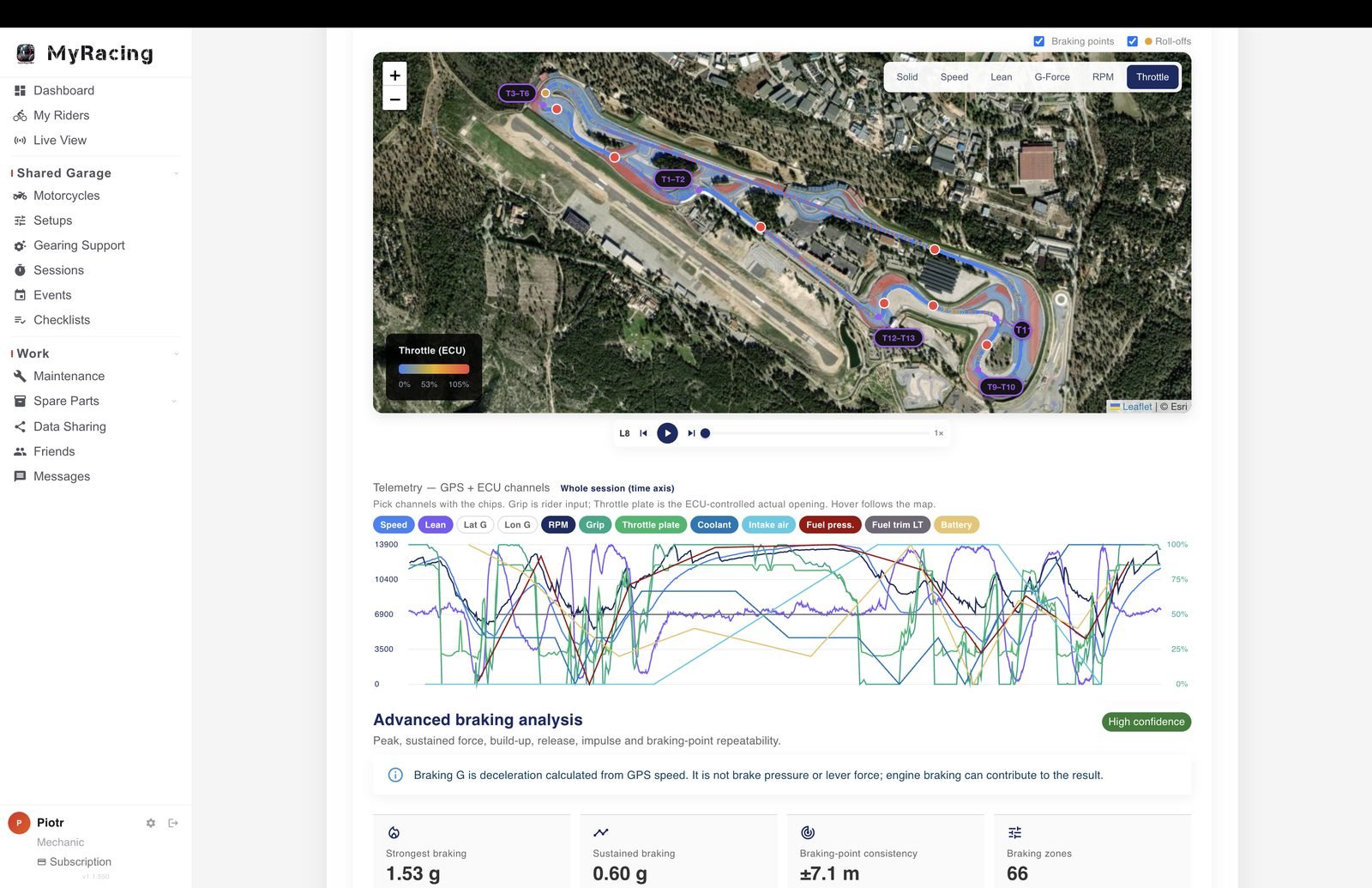This screenshot has width=1372, height=888.
Task: Open the Dashboard icon in sidebar
Action: click(20, 90)
